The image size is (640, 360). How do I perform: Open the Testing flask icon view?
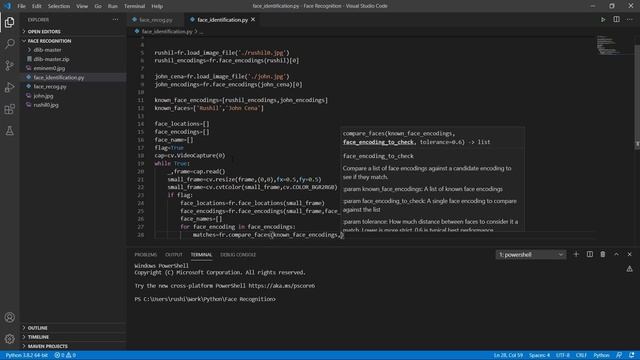click(x=9, y=131)
